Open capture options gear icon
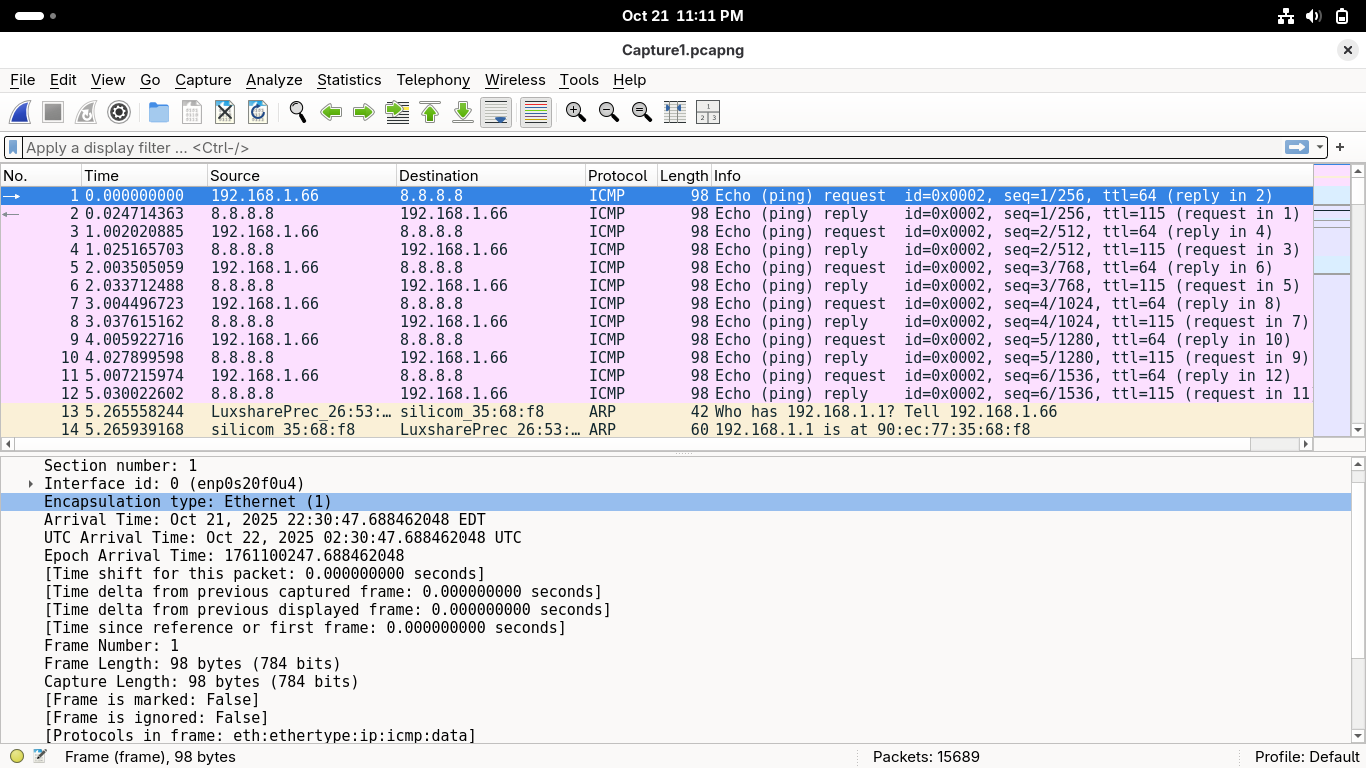This screenshot has width=1366, height=768. [x=119, y=113]
